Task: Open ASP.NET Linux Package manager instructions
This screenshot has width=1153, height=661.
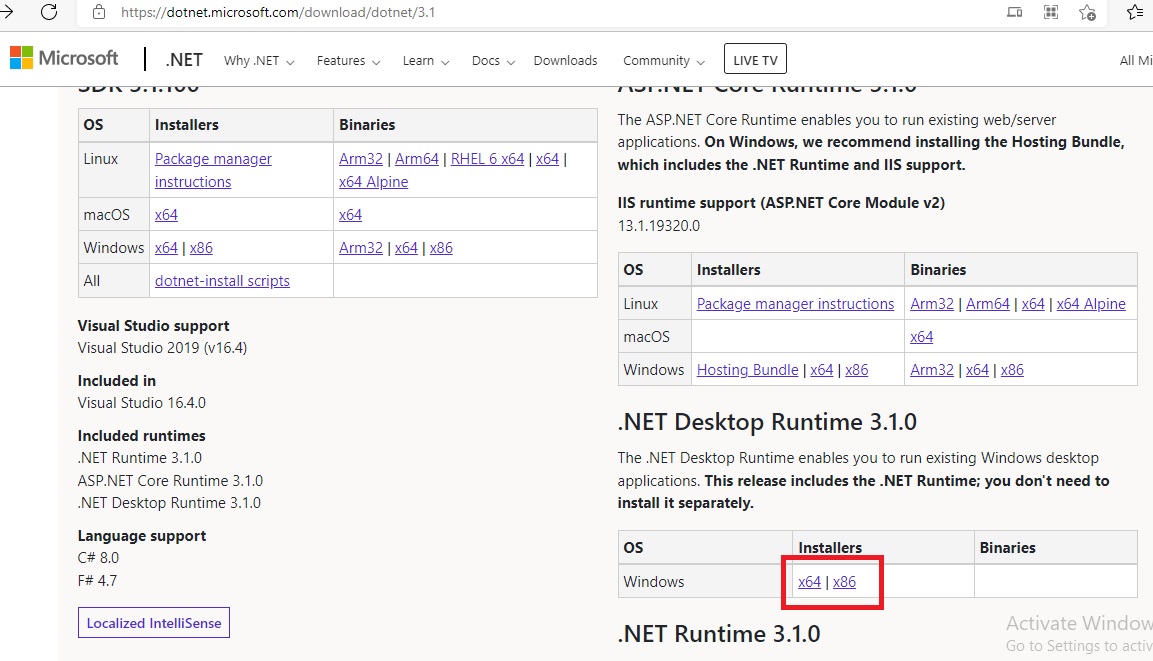Action: coord(796,304)
